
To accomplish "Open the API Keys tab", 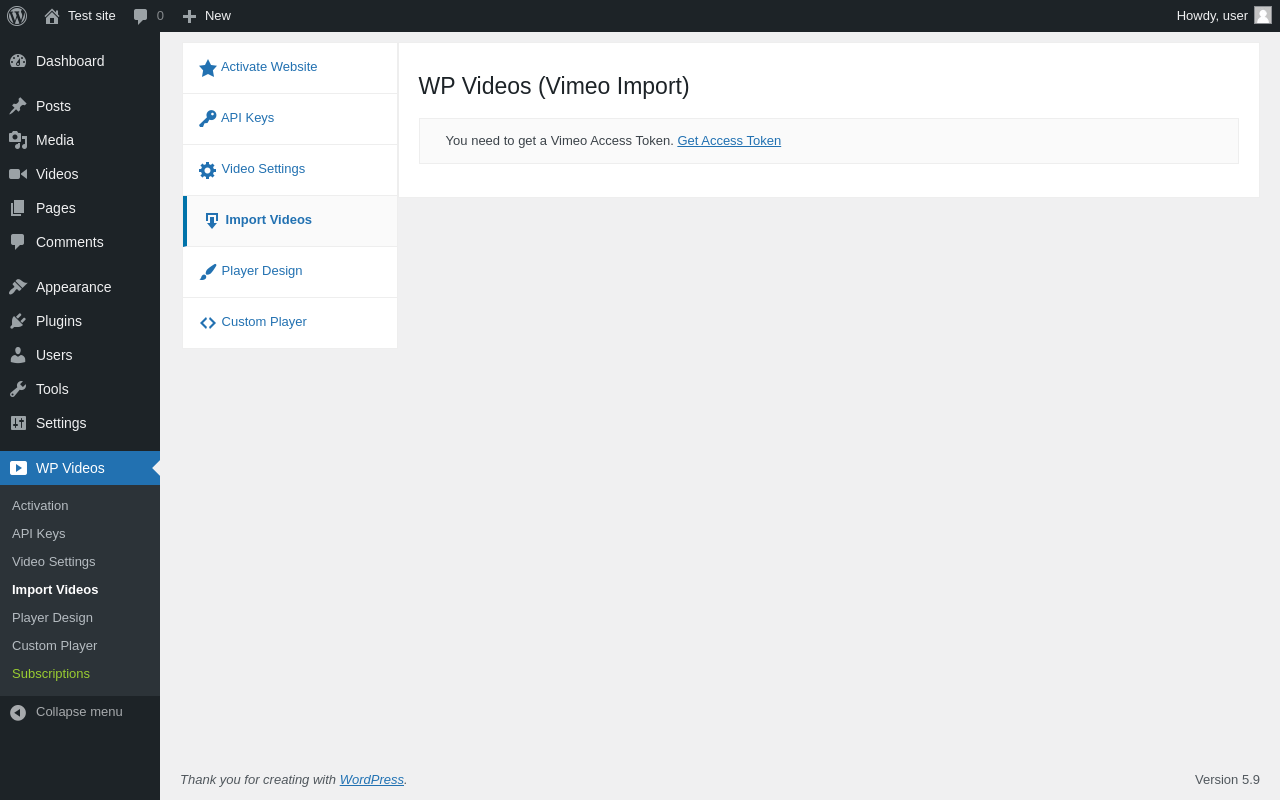I will 290,119.
